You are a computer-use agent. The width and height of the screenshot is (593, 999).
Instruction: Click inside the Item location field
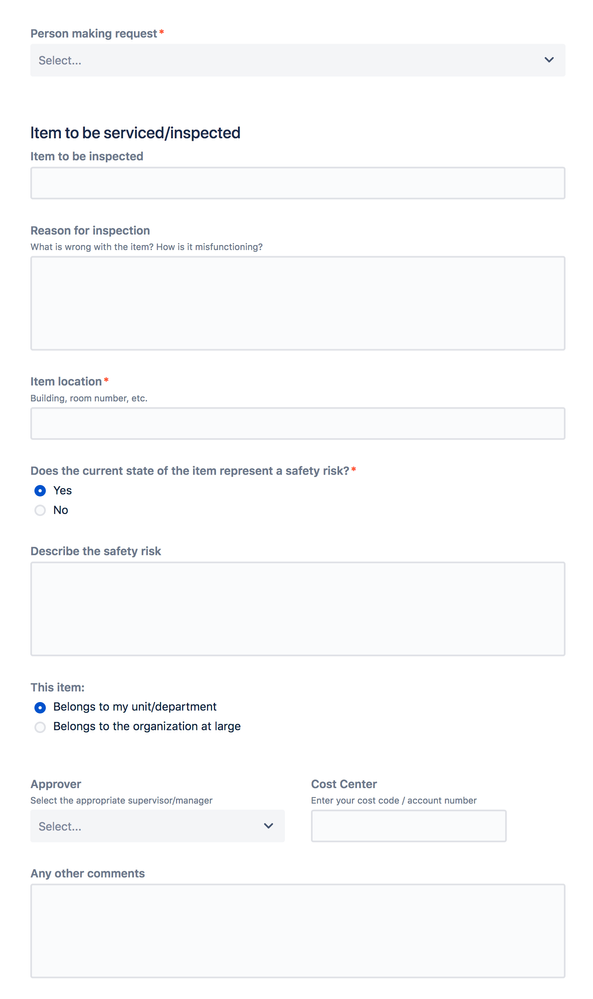click(x=296, y=423)
